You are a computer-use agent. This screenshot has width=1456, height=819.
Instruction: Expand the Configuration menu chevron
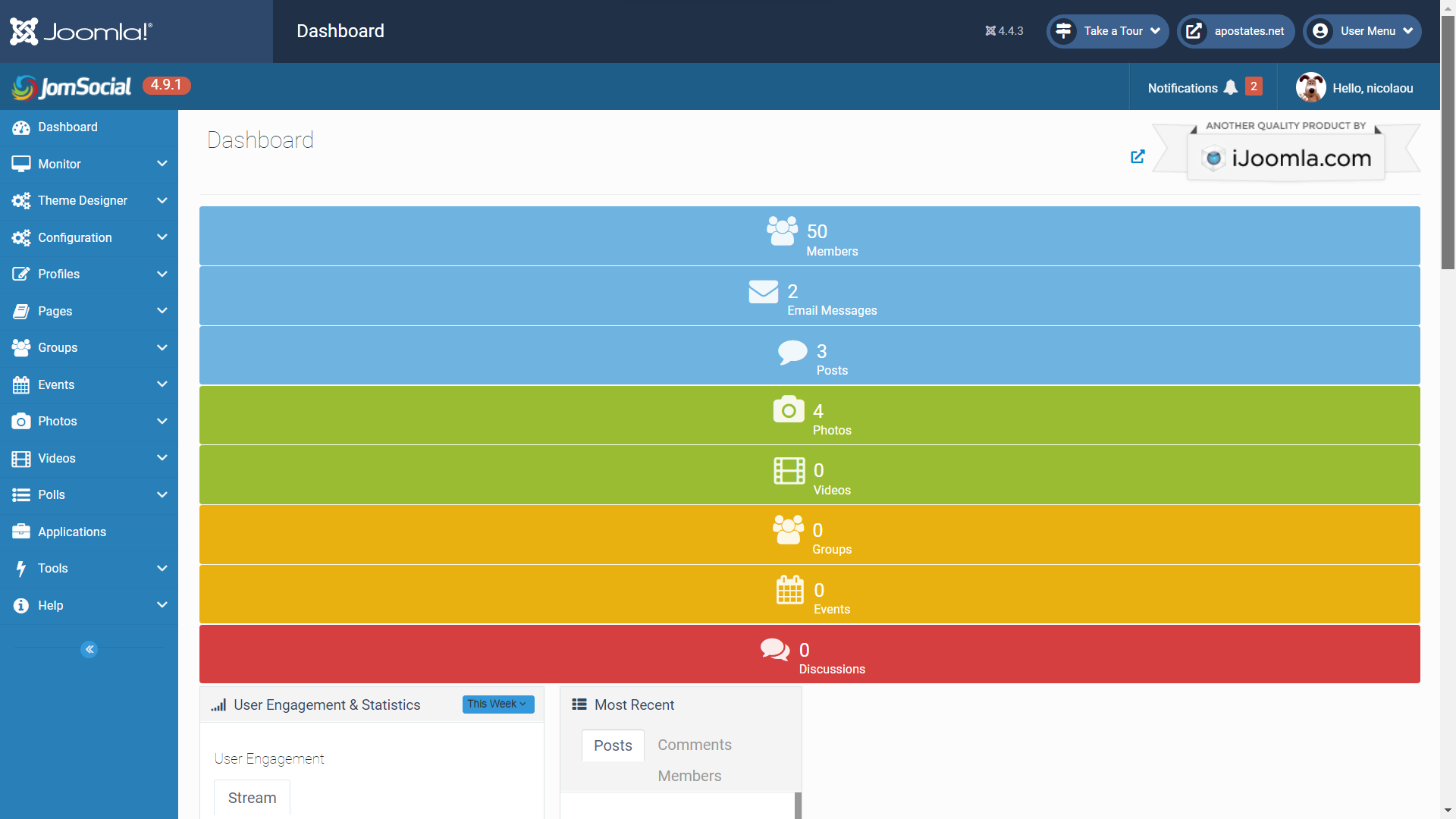coord(162,237)
